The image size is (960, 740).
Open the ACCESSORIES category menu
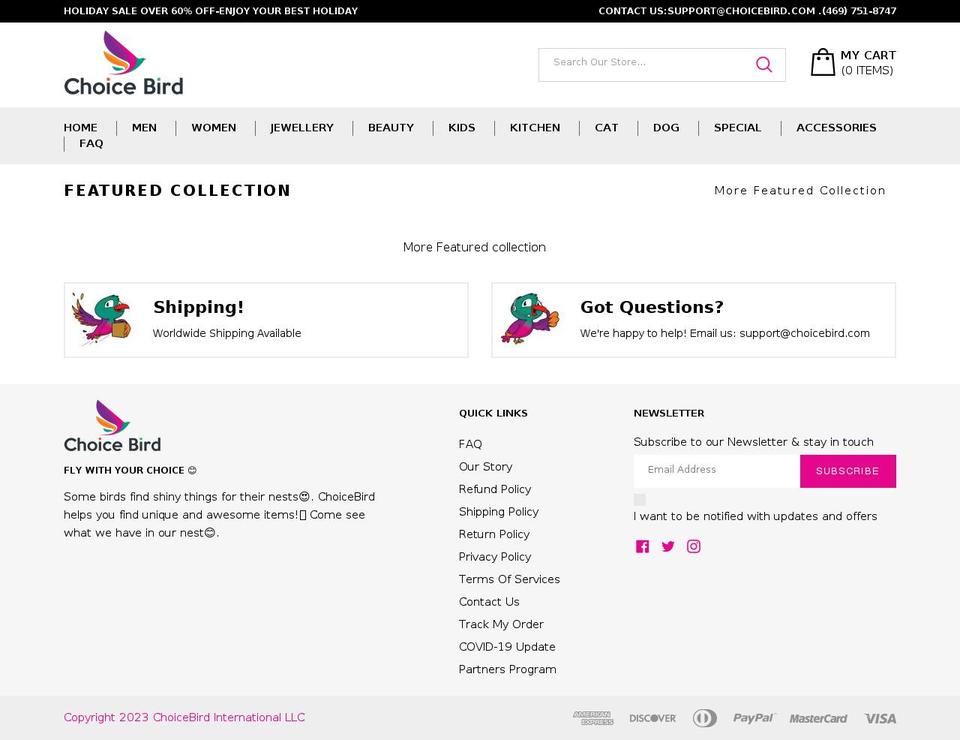(836, 127)
